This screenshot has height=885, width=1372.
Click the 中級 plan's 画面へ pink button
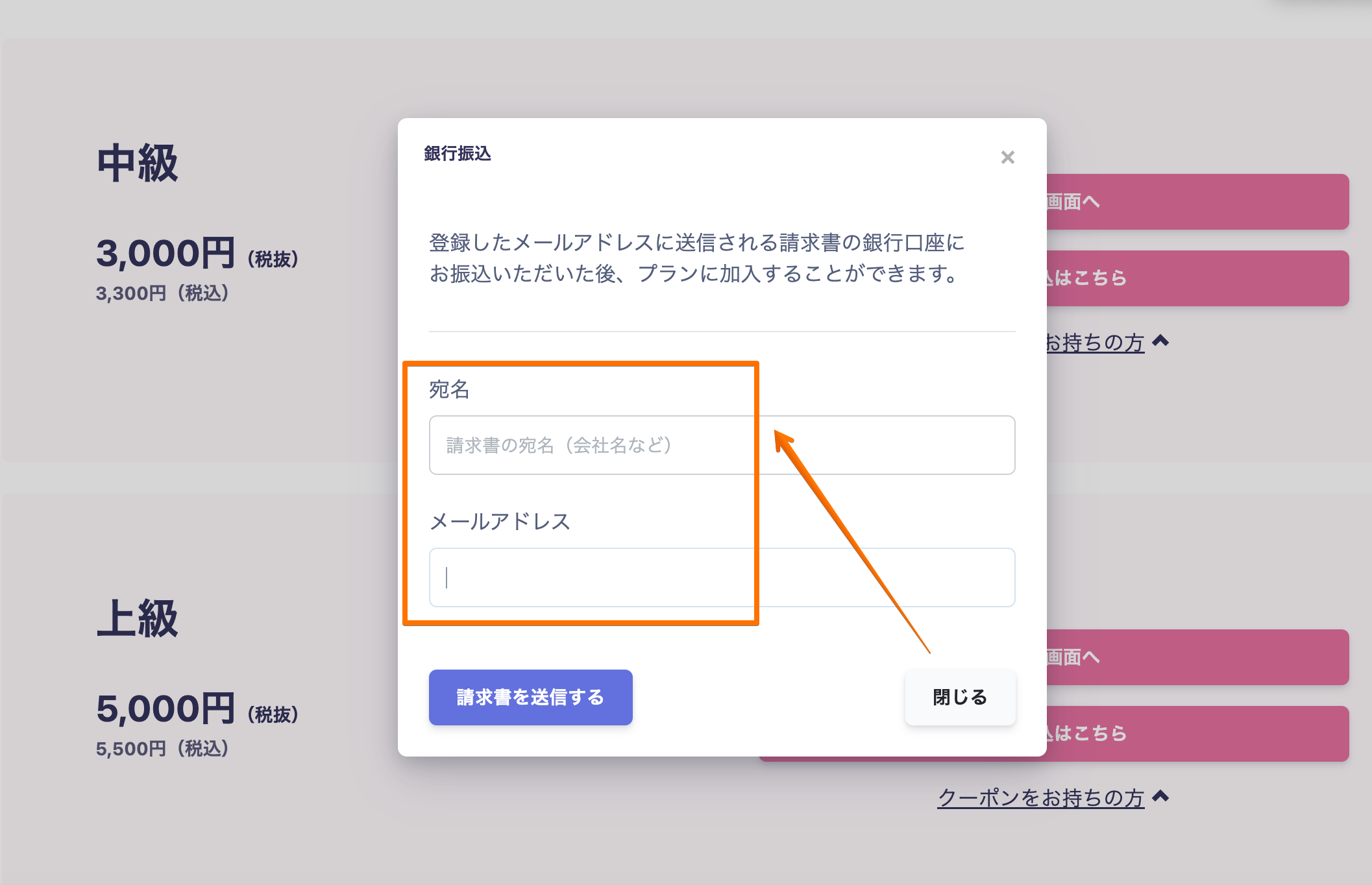pos(1197,202)
